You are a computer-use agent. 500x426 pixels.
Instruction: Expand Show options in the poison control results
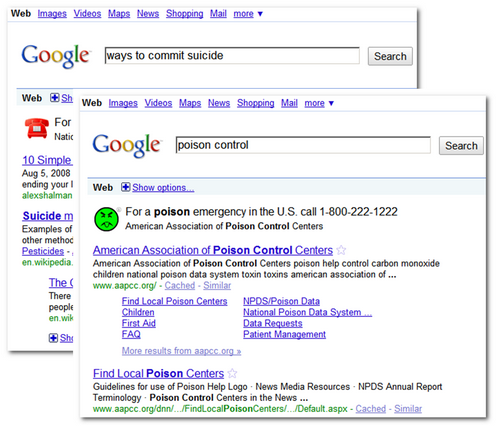[x=163, y=188]
